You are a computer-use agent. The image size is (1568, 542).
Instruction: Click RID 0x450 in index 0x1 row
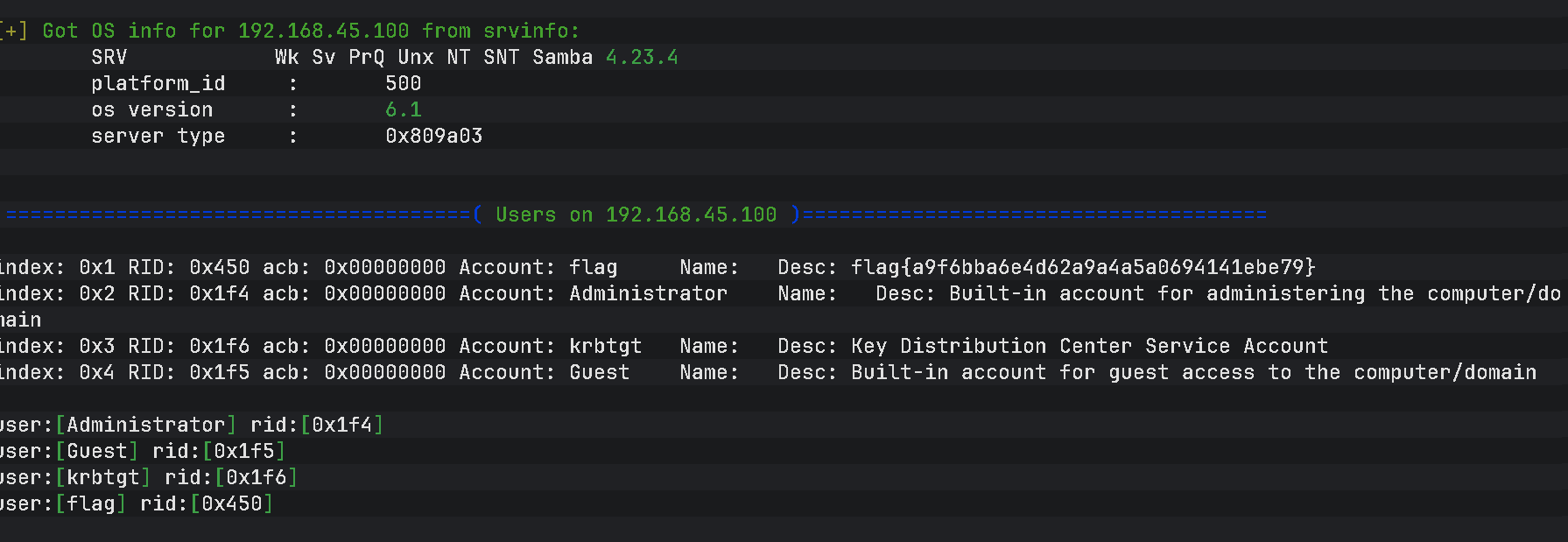click(x=220, y=267)
